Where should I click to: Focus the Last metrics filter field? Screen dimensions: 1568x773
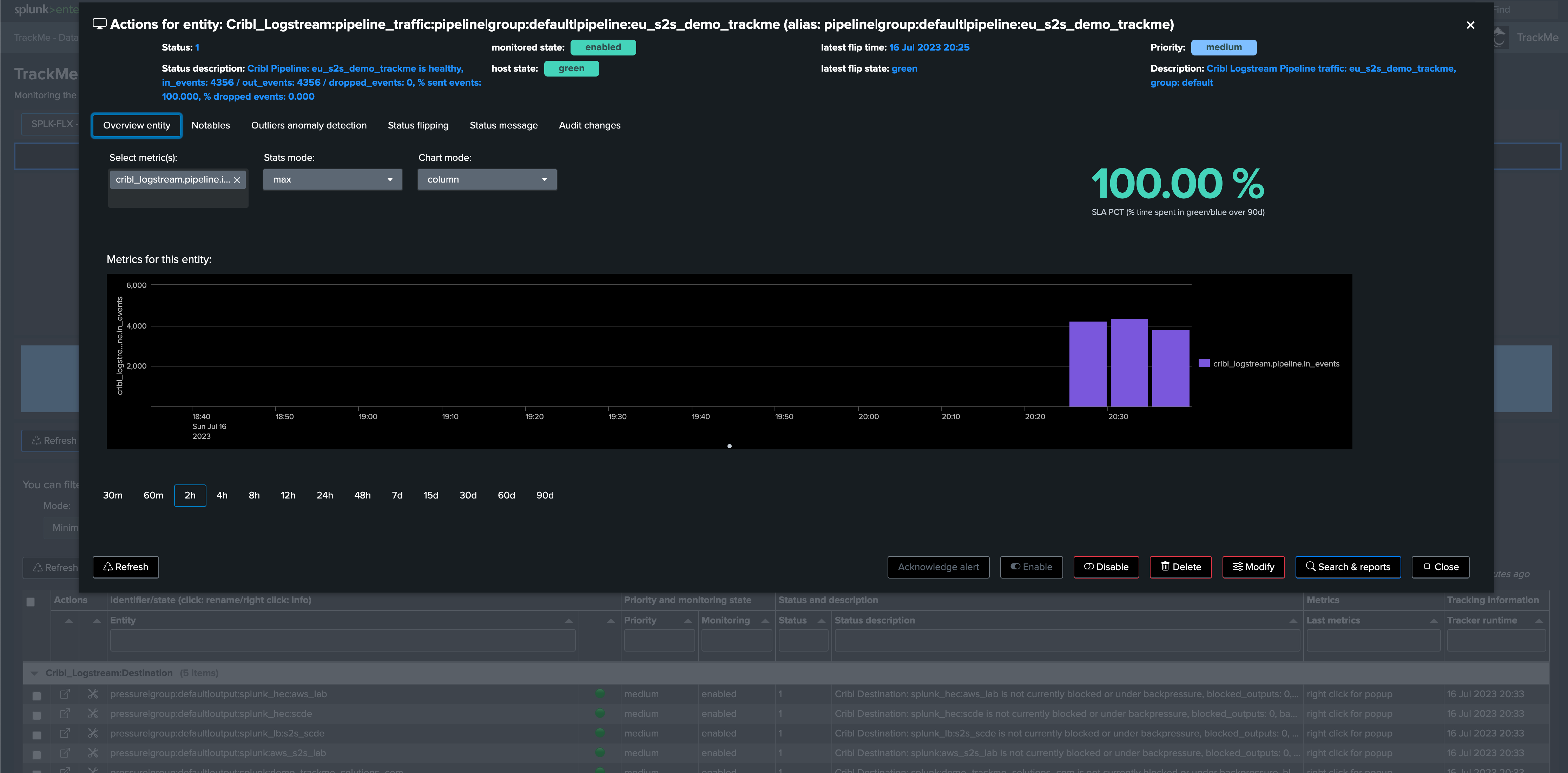tap(1373, 640)
